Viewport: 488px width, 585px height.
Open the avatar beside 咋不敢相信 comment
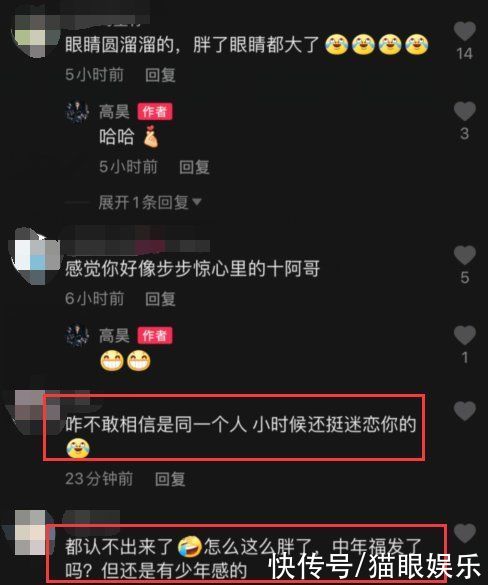(35, 412)
